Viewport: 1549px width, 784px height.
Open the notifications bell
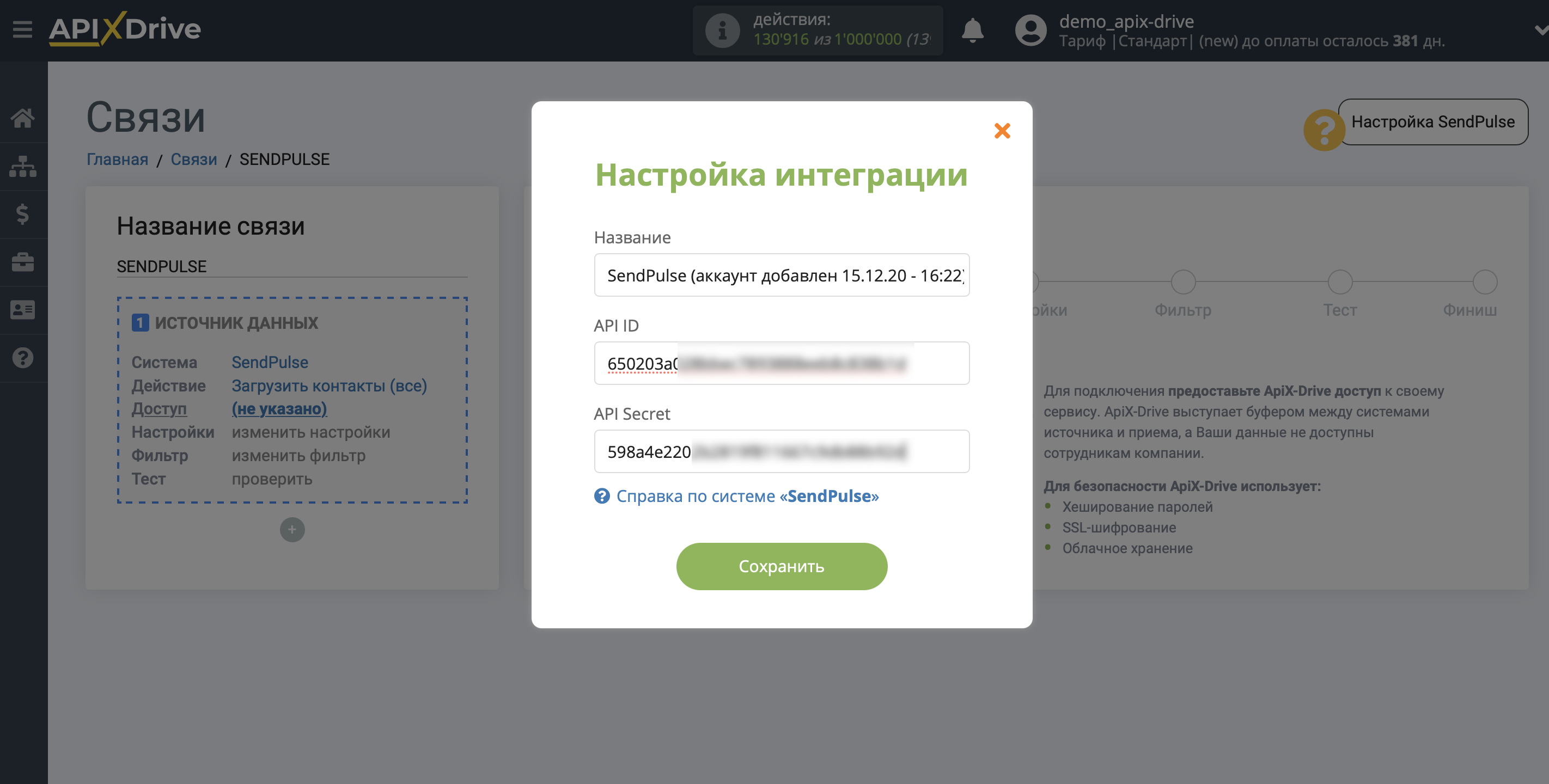(972, 30)
